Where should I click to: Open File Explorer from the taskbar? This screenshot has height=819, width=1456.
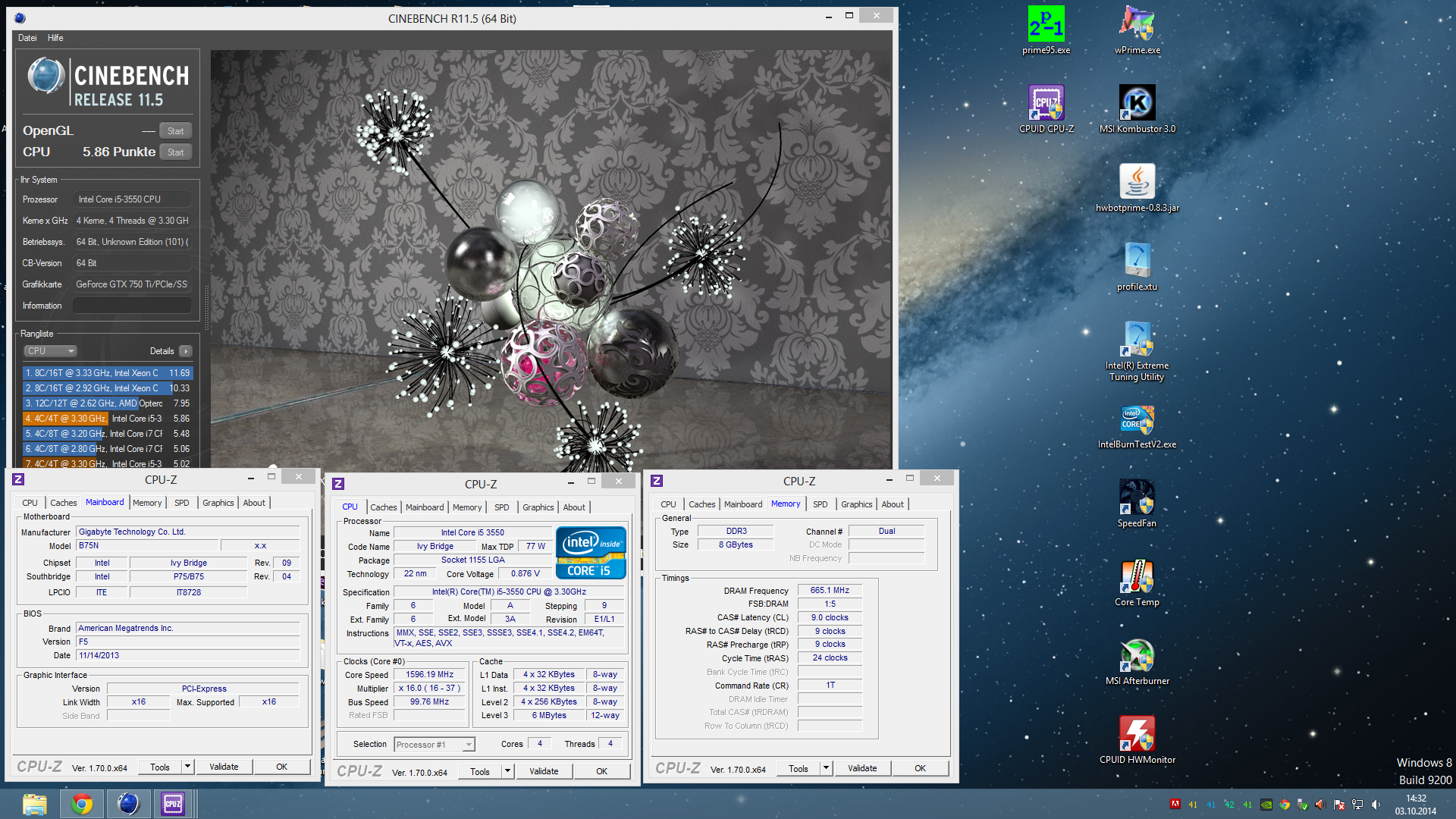point(34,804)
